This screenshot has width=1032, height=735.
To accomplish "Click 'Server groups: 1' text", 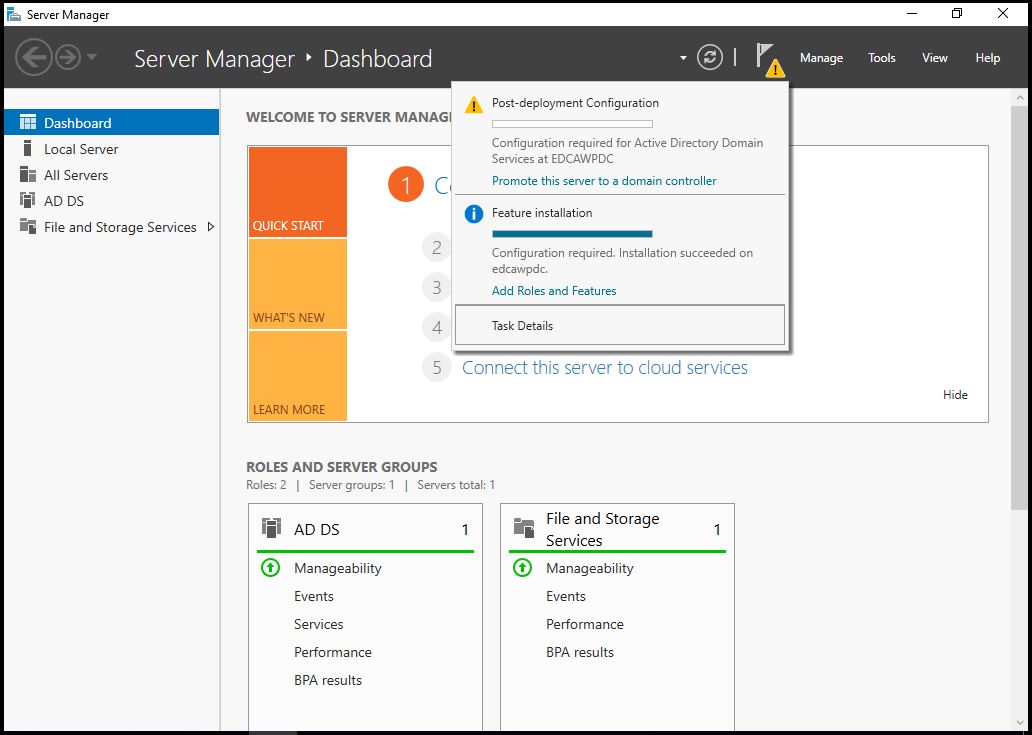I will [x=352, y=486].
